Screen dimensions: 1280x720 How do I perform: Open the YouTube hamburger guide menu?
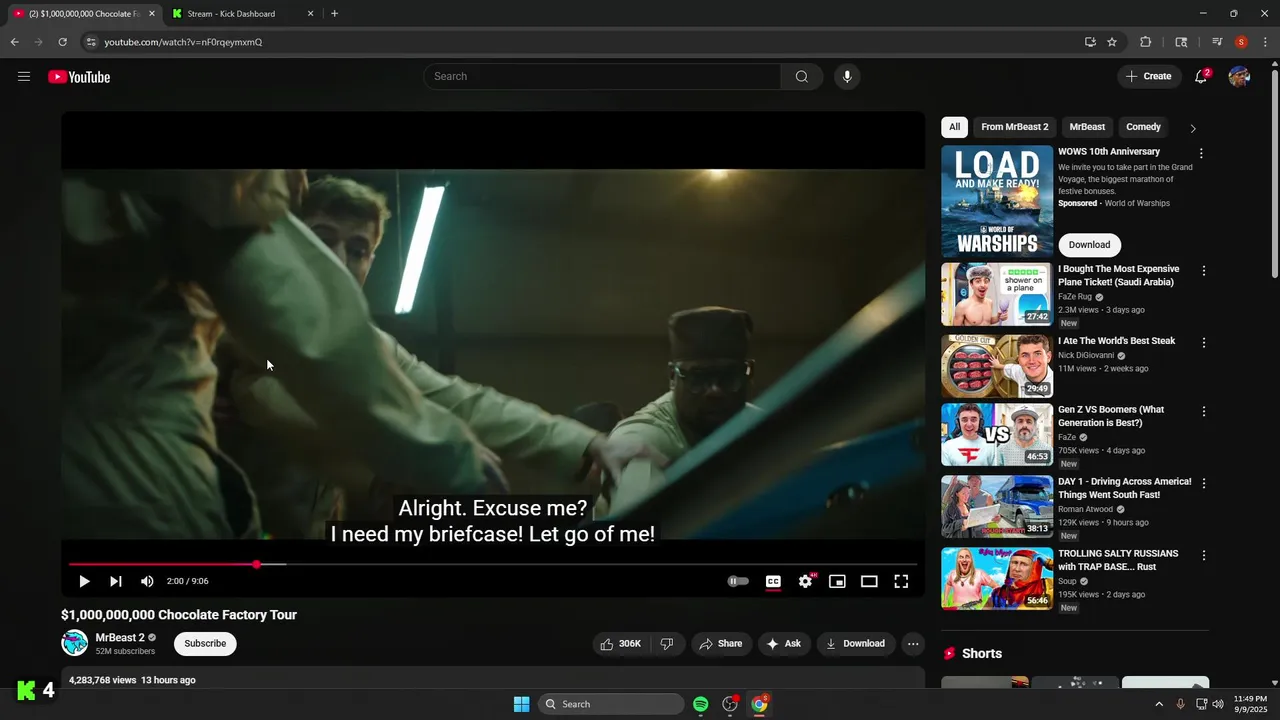[x=24, y=77]
